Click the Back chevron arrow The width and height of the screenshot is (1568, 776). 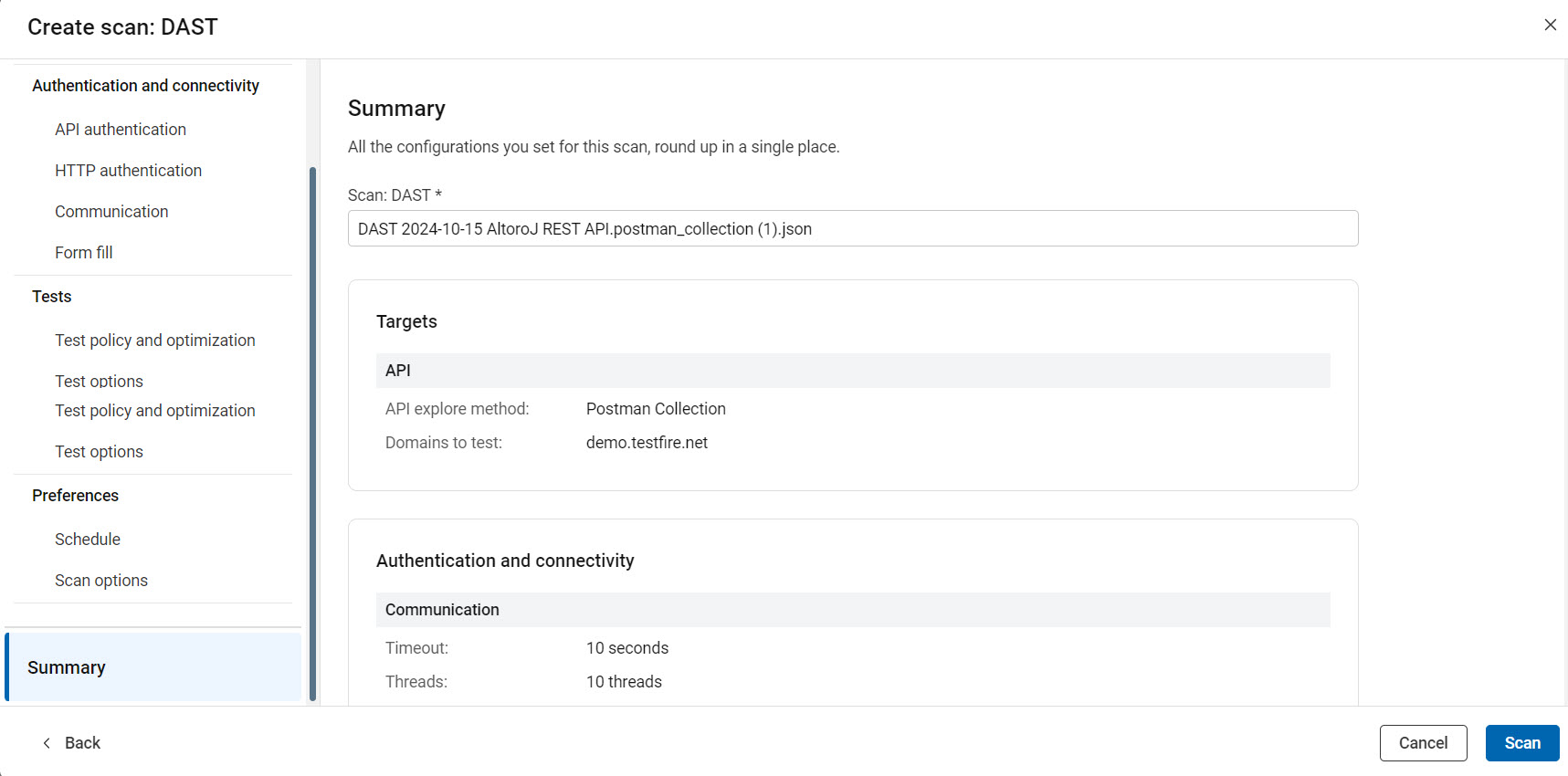coord(47,743)
